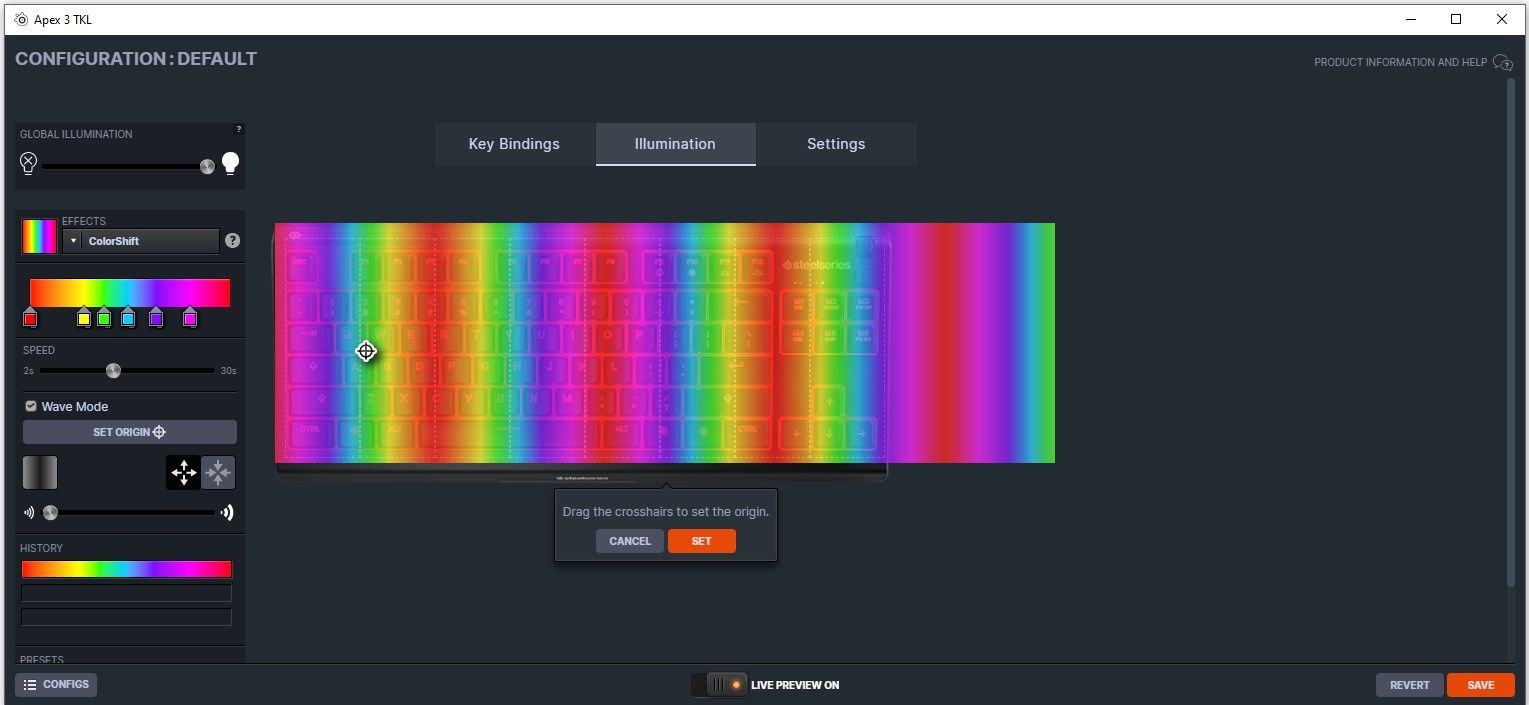Open the ColorShift effects dropdown
The height and width of the screenshot is (705, 1529).
[x=141, y=241]
